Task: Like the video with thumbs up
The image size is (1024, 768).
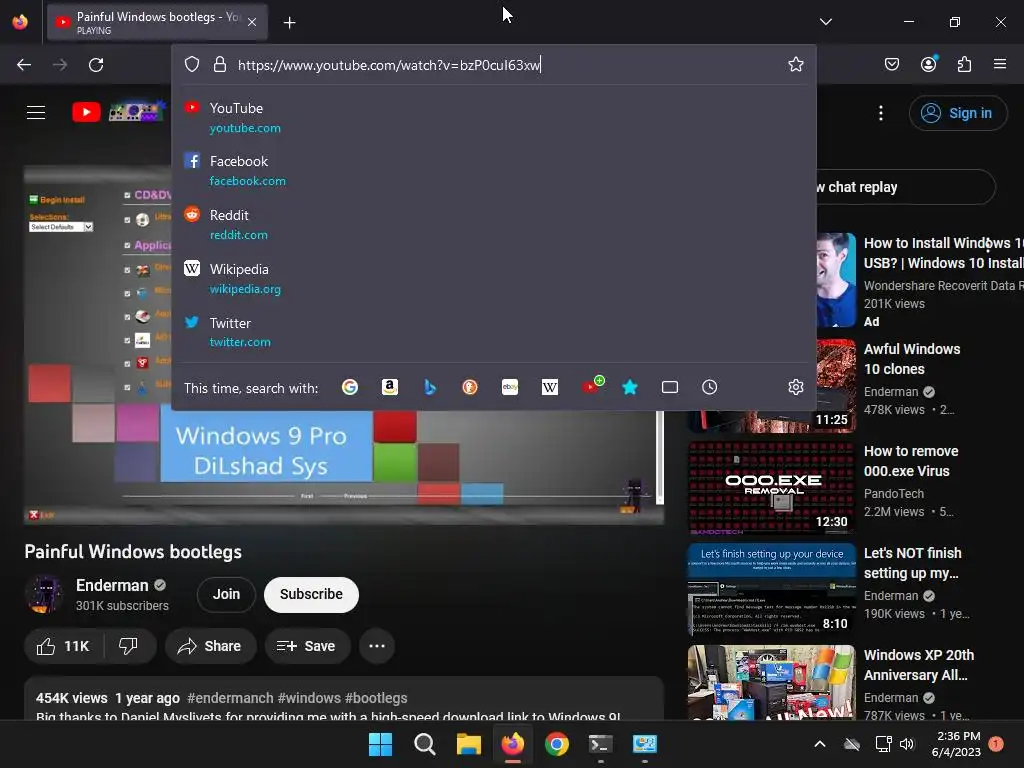Action: coord(63,647)
